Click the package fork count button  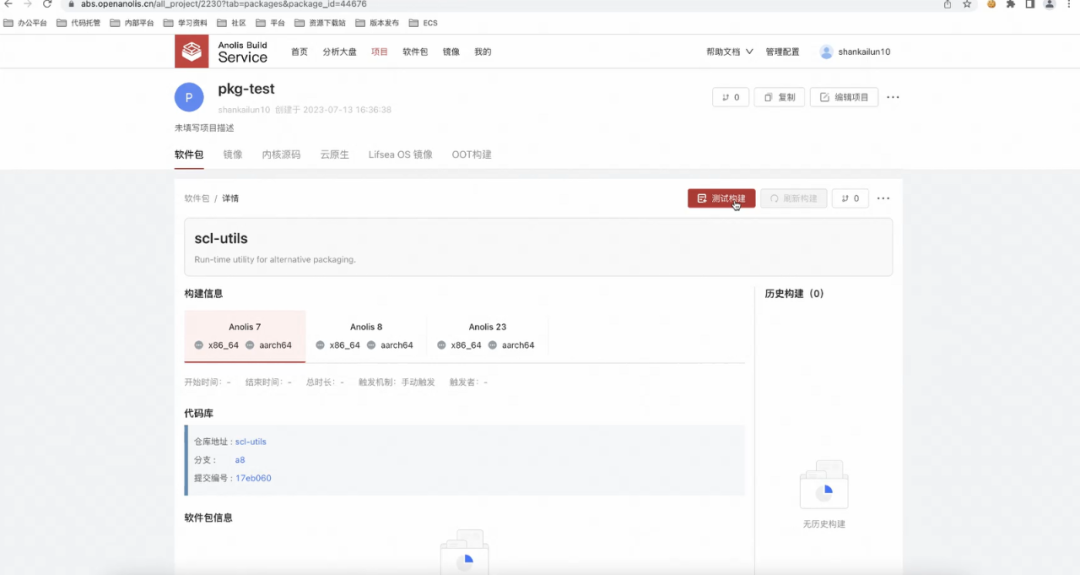tap(850, 198)
